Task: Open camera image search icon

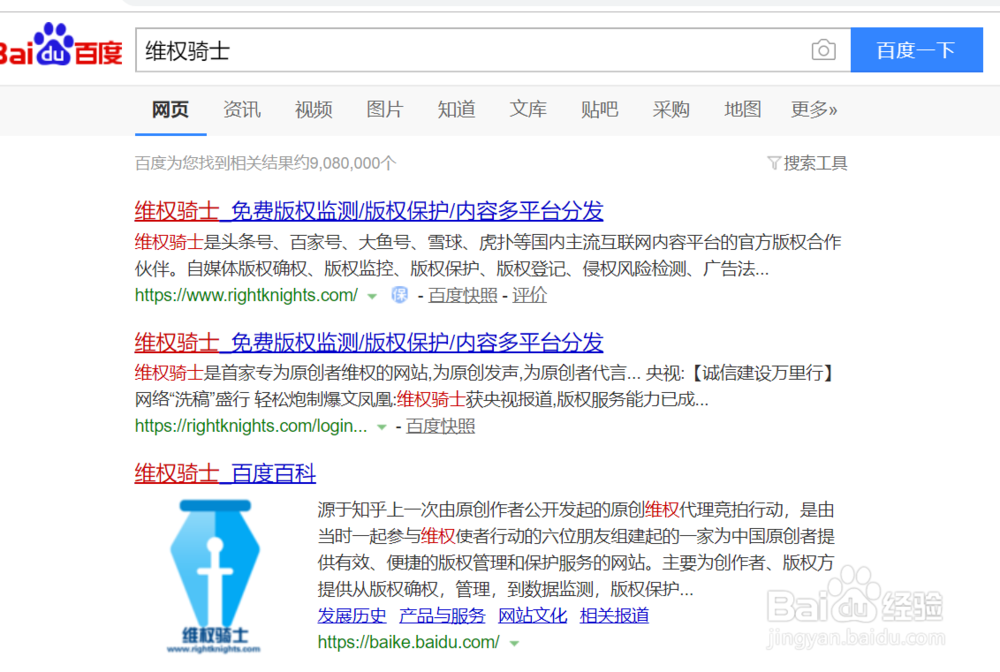Action: pyautogui.click(x=823, y=50)
